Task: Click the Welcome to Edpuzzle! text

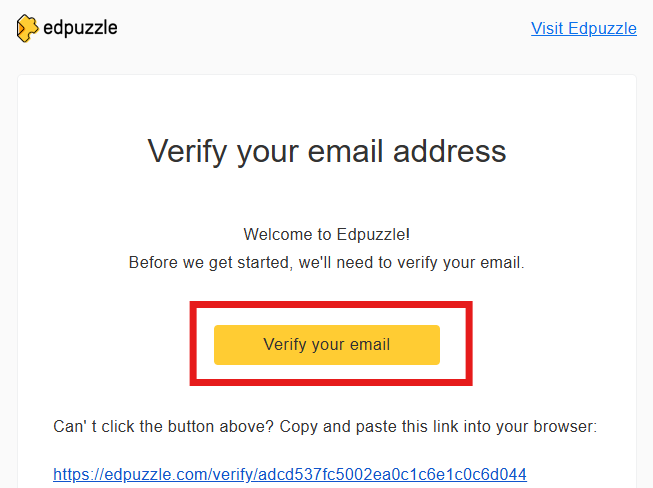Action: [327, 234]
